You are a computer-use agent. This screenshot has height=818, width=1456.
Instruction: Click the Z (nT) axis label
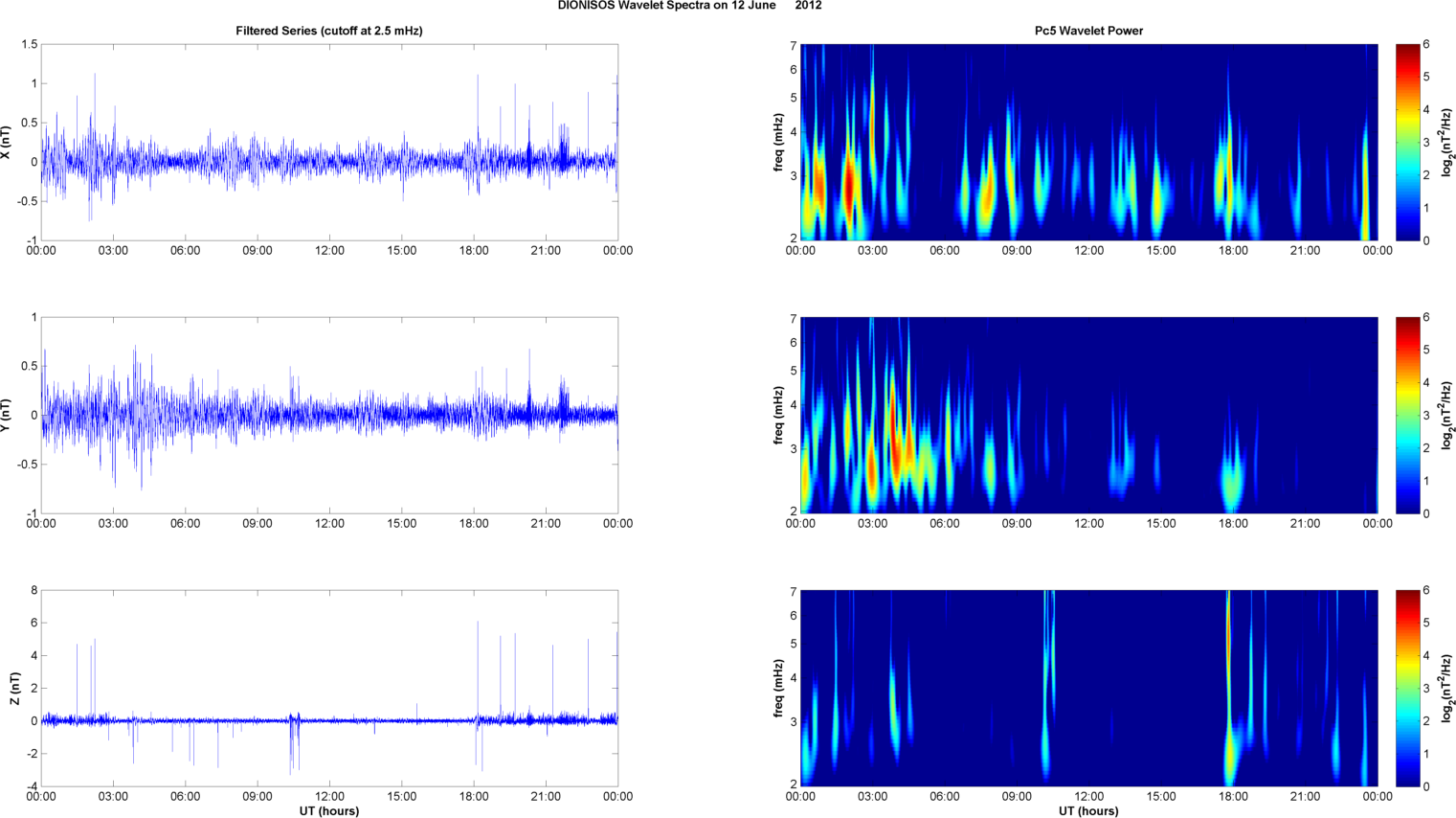click(x=14, y=689)
